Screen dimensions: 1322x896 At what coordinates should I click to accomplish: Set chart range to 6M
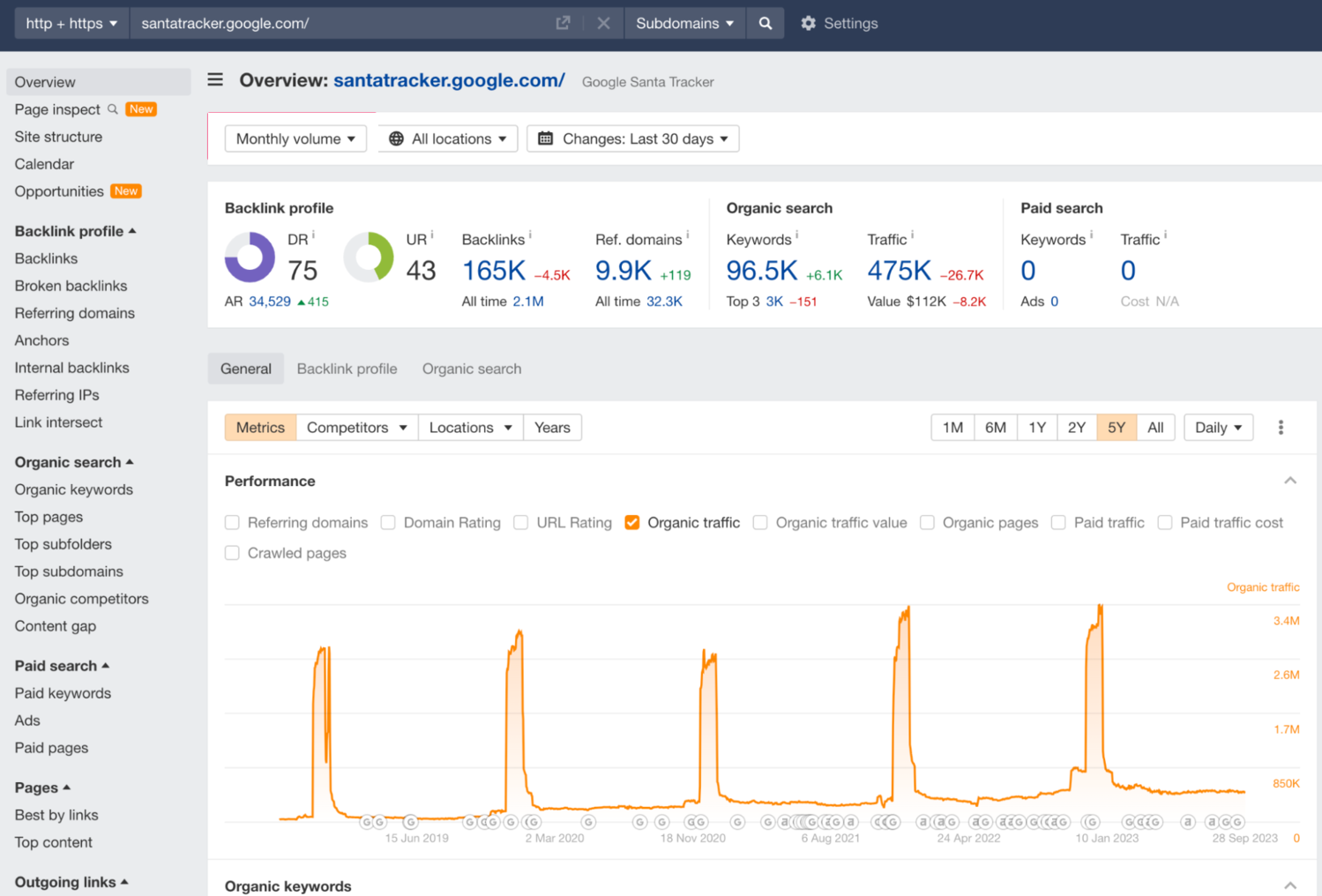coord(995,428)
